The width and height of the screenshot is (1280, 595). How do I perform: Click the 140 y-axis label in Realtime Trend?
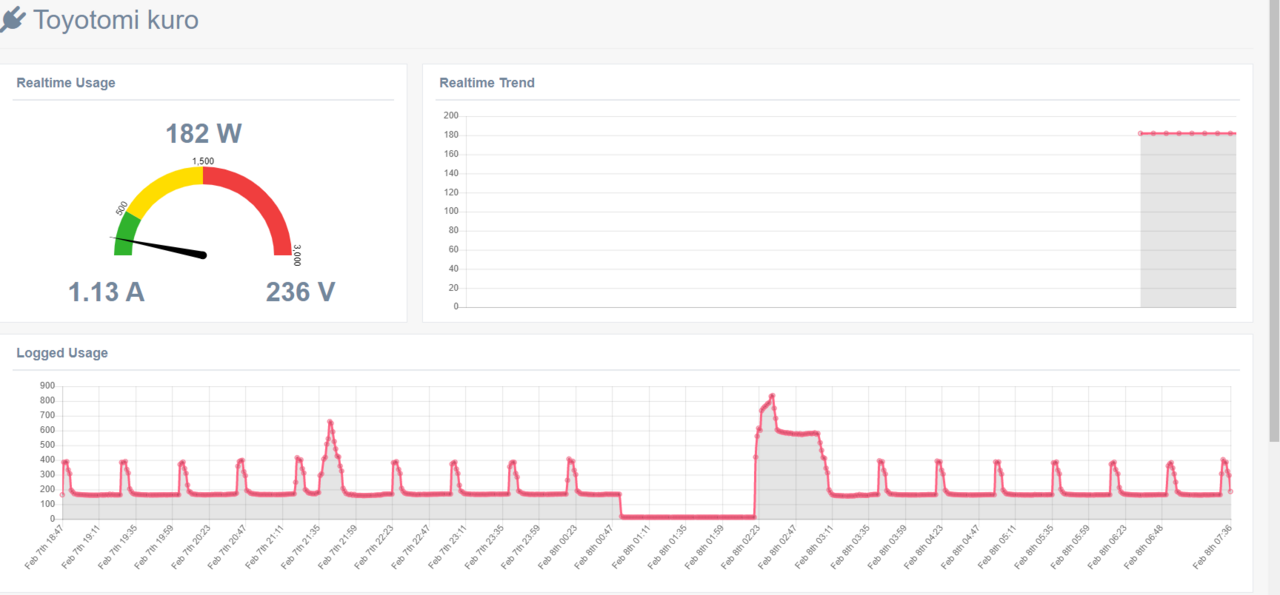tap(450, 173)
